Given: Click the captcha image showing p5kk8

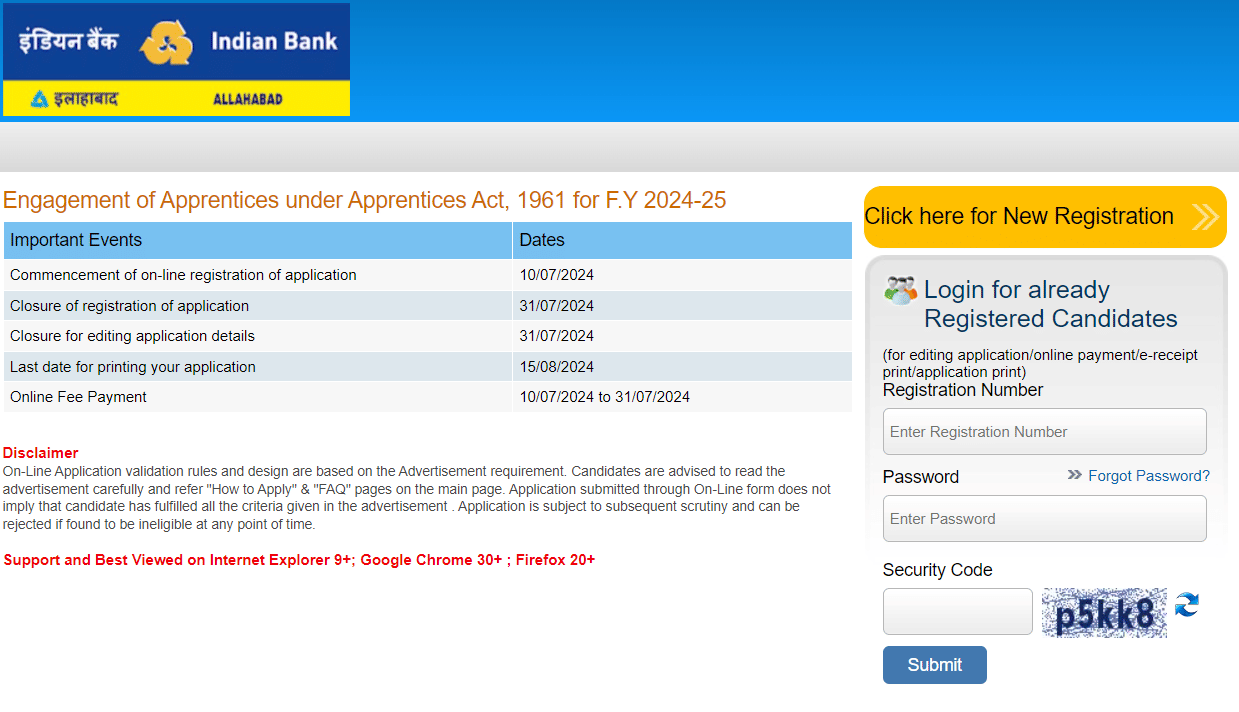Looking at the screenshot, I should coord(1104,611).
